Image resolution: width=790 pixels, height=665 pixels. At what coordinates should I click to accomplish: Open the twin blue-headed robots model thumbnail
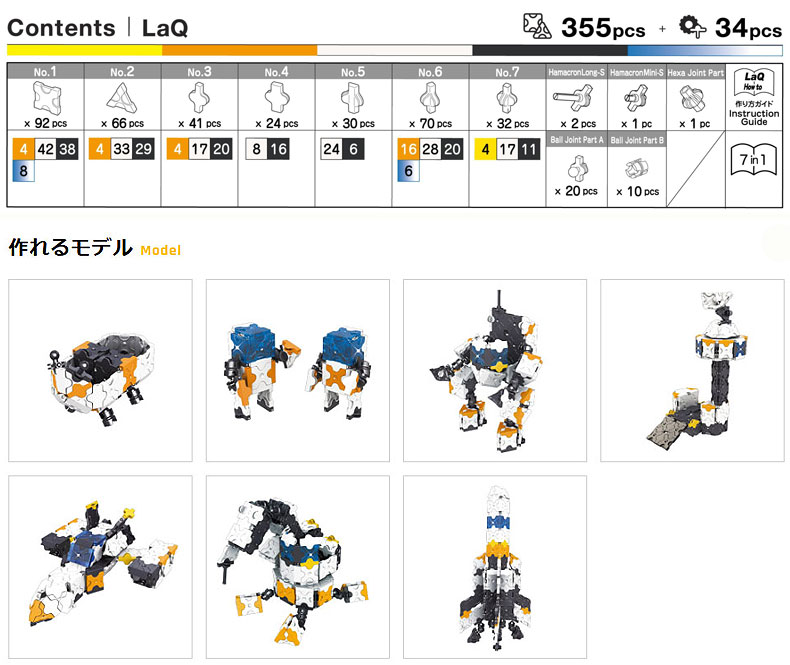[298, 370]
